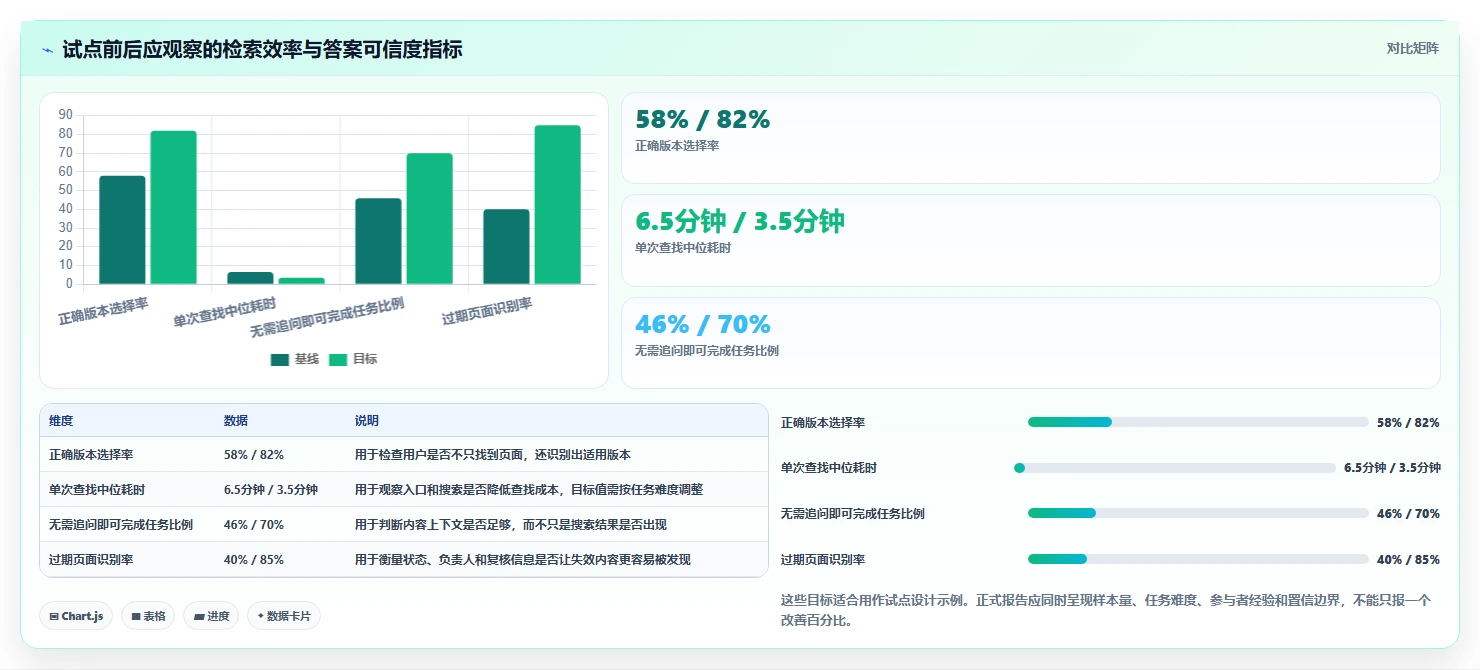Click the 目标 bar for 无需追问即可完成任务比例
The height and width of the screenshot is (670, 1480).
click(430, 218)
